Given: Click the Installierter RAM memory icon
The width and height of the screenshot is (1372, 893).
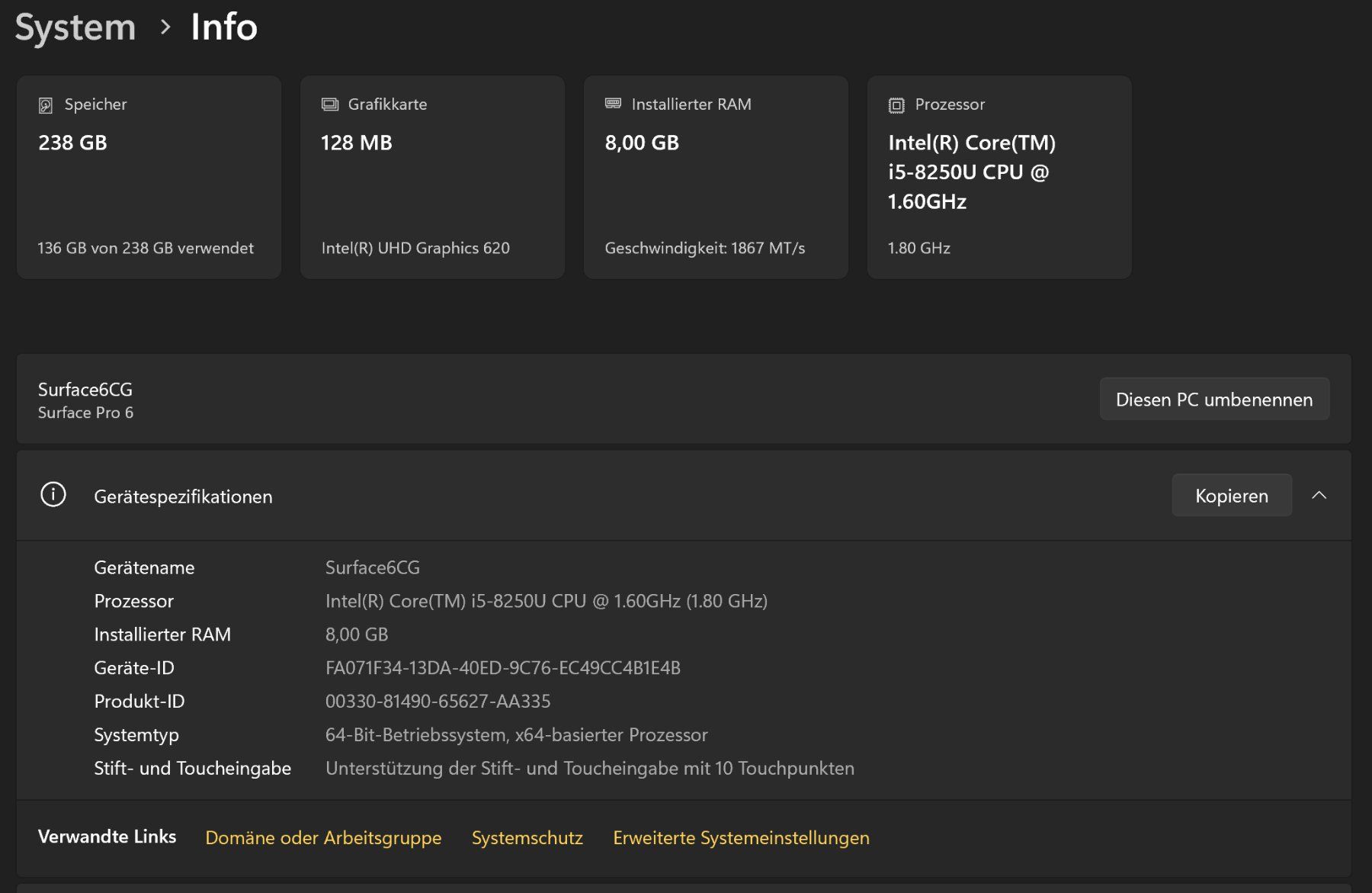Looking at the screenshot, I should (x=613, y=104).
